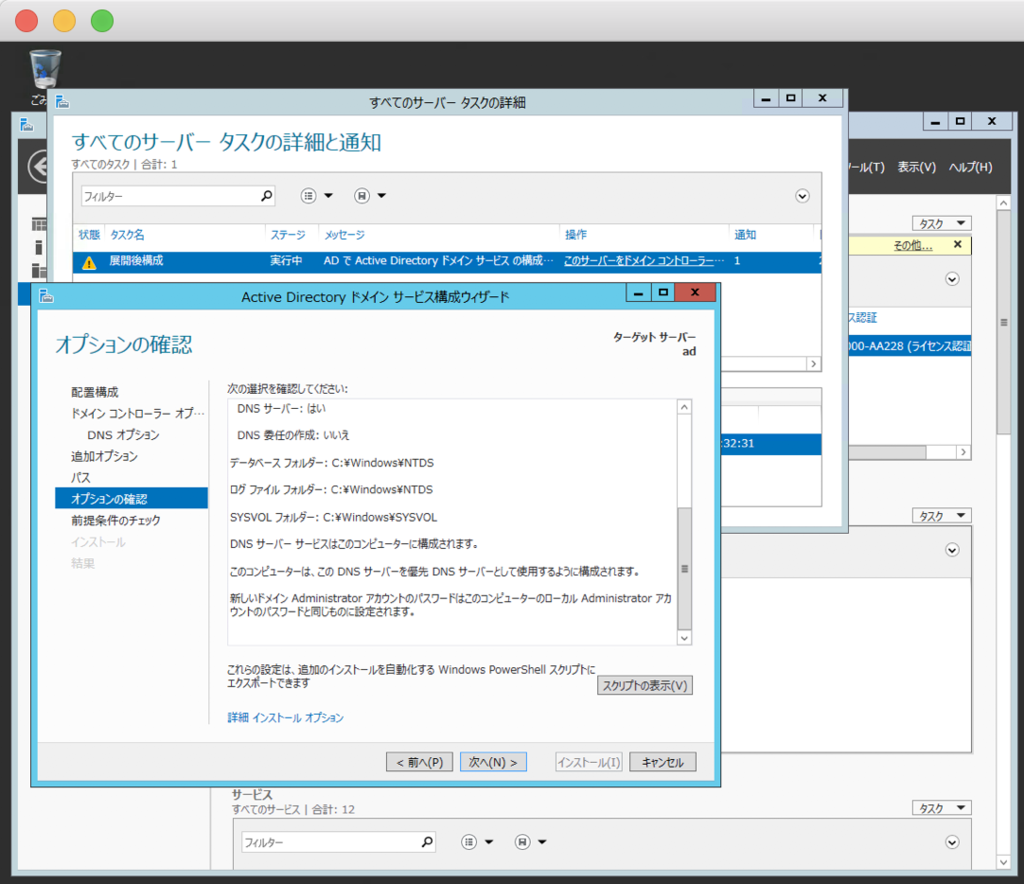Image resolution: width=1024 pixels, height=884 pixels.
Task: Select 追加オプション wizard step
Action: (104, 456)
